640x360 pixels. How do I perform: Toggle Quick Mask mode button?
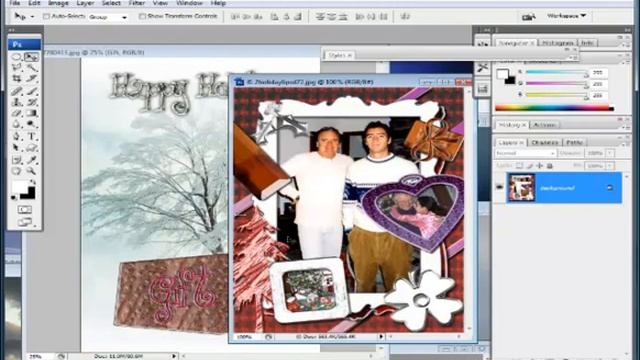coord(24,210)
